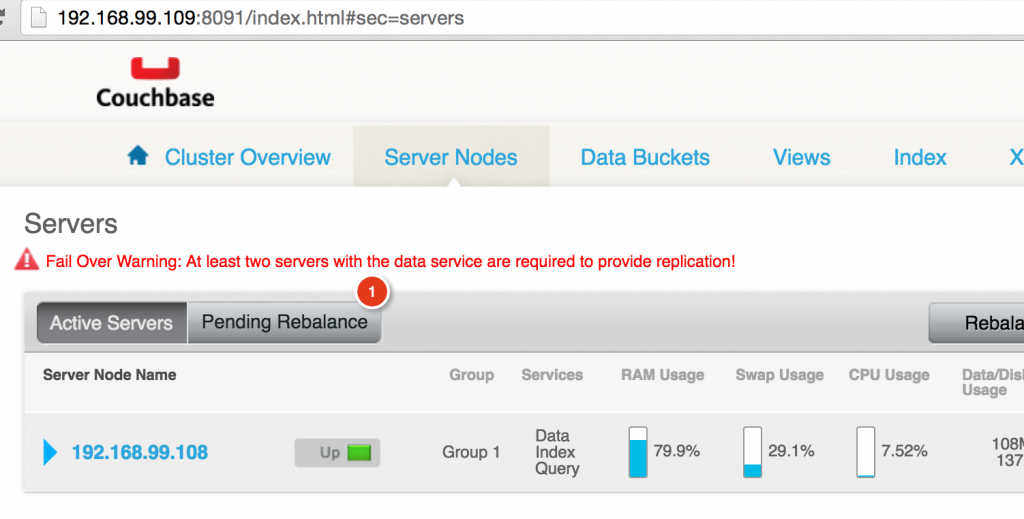Screen dimensions: 1024x519
Task: Click the Group column header
Action: [472, 375]
